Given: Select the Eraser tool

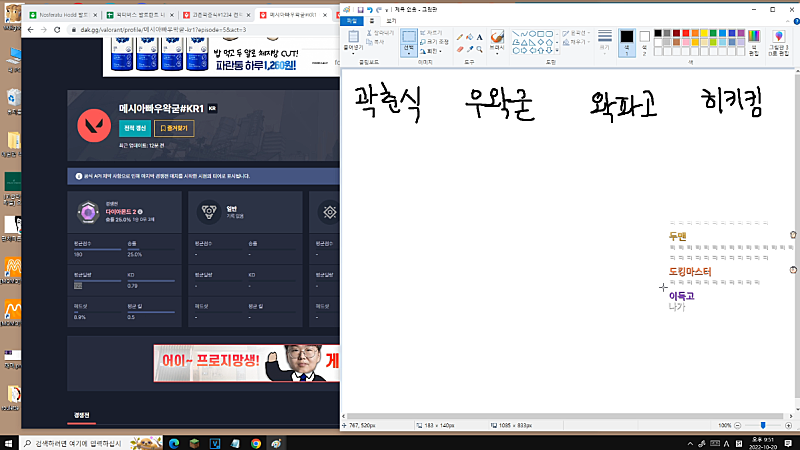Looking at the screenshot, I should (x=458, y=47).
